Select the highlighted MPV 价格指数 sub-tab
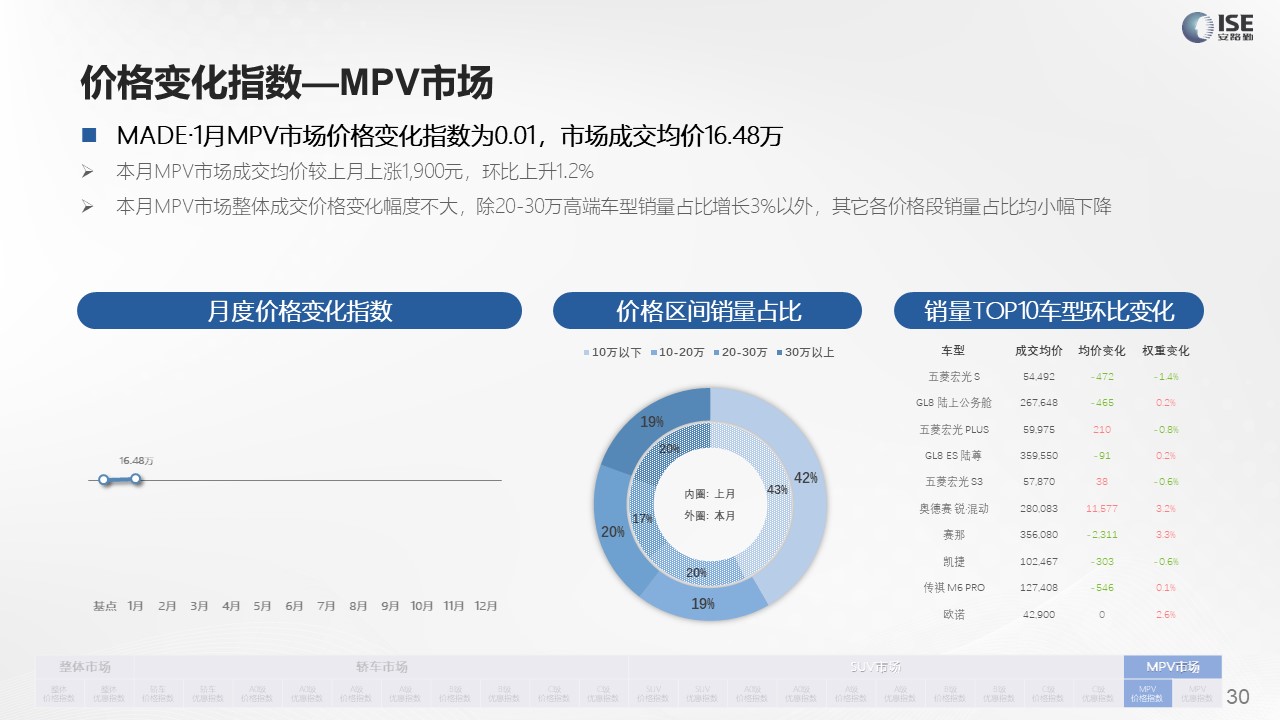Viewport: 1280px width, 720px height. click(1147, 693)
